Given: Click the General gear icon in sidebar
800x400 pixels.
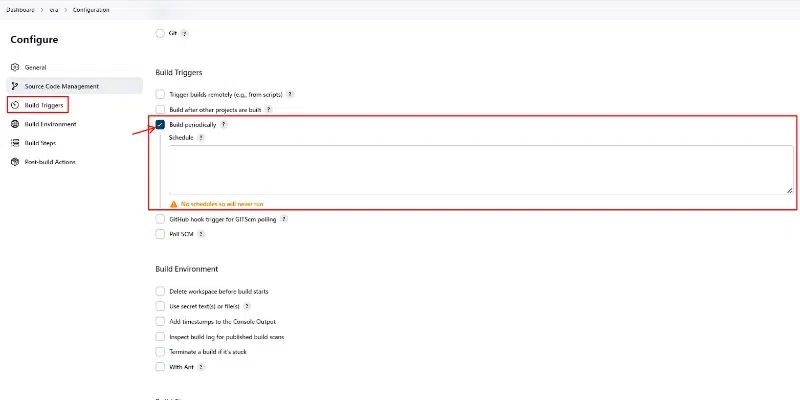Looking at the screenshot, I should click(x=15, y=67).
